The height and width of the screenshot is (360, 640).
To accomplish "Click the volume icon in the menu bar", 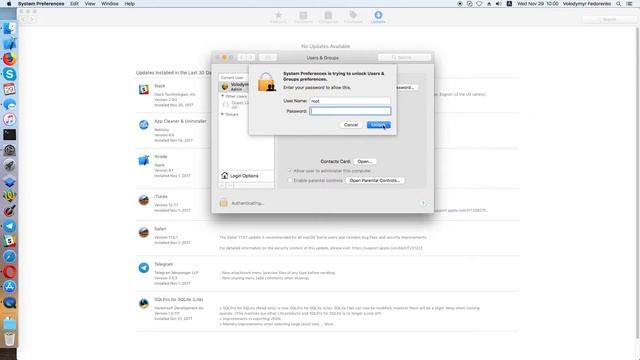I will click(498, 4).
